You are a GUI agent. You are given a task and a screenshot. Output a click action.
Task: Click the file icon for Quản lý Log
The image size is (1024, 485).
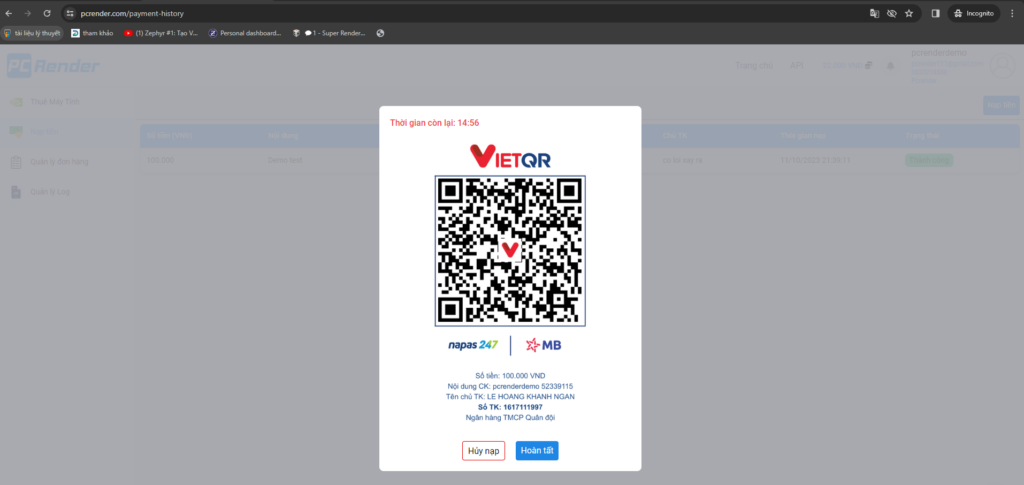[16, 192]
